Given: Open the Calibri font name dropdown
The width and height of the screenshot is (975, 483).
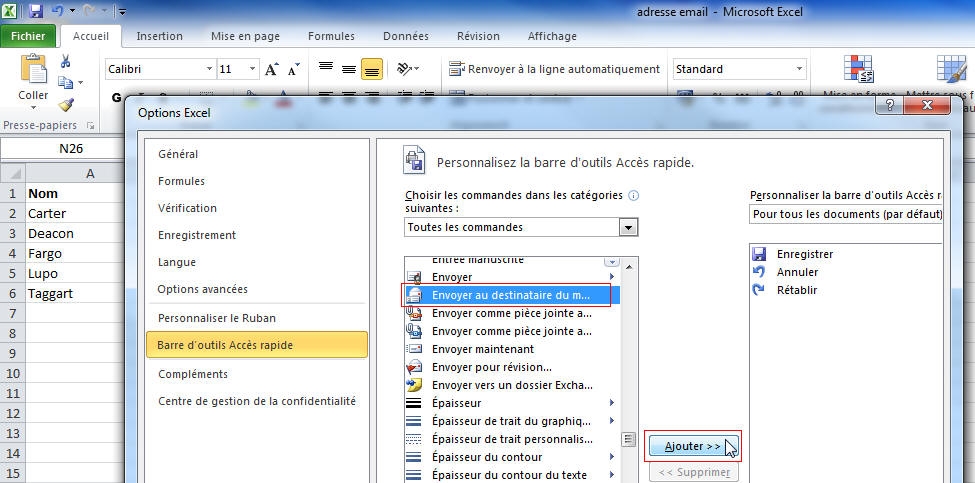Looking at the screenshot, I should pos(210,69).
